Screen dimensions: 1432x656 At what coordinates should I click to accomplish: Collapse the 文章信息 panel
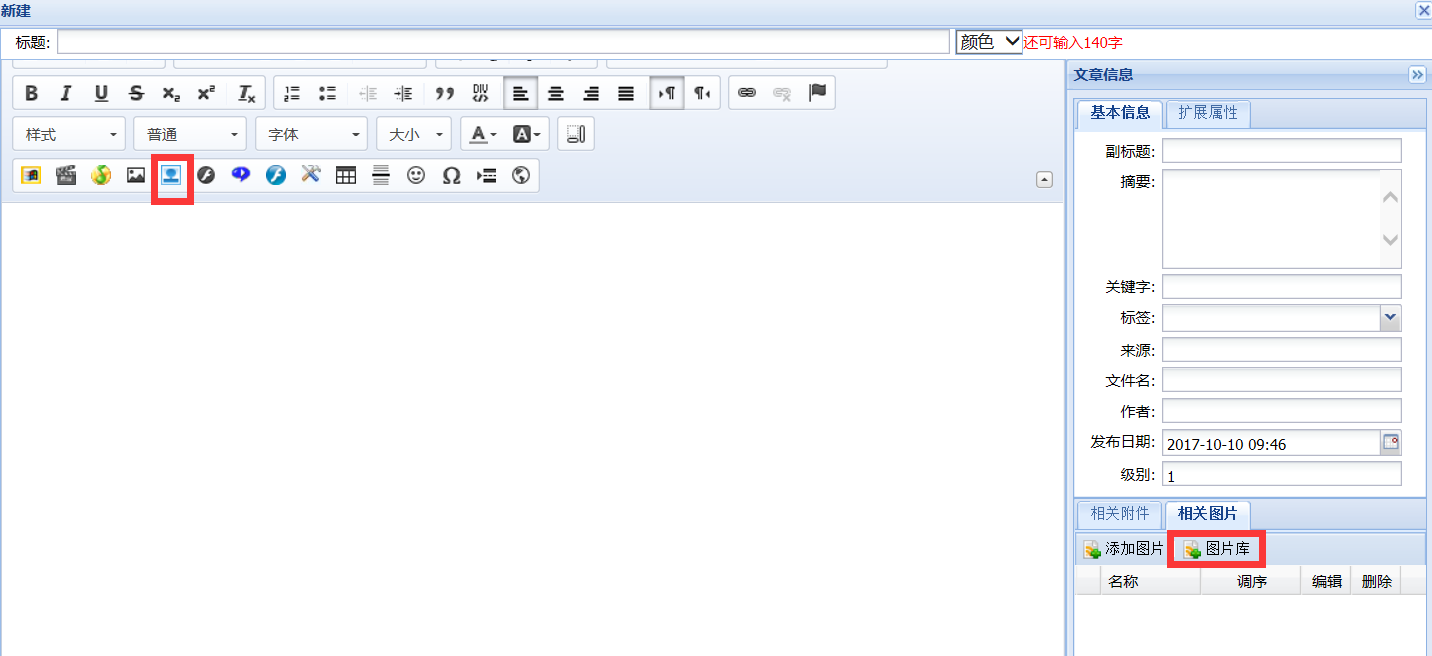coord(1416,75)
